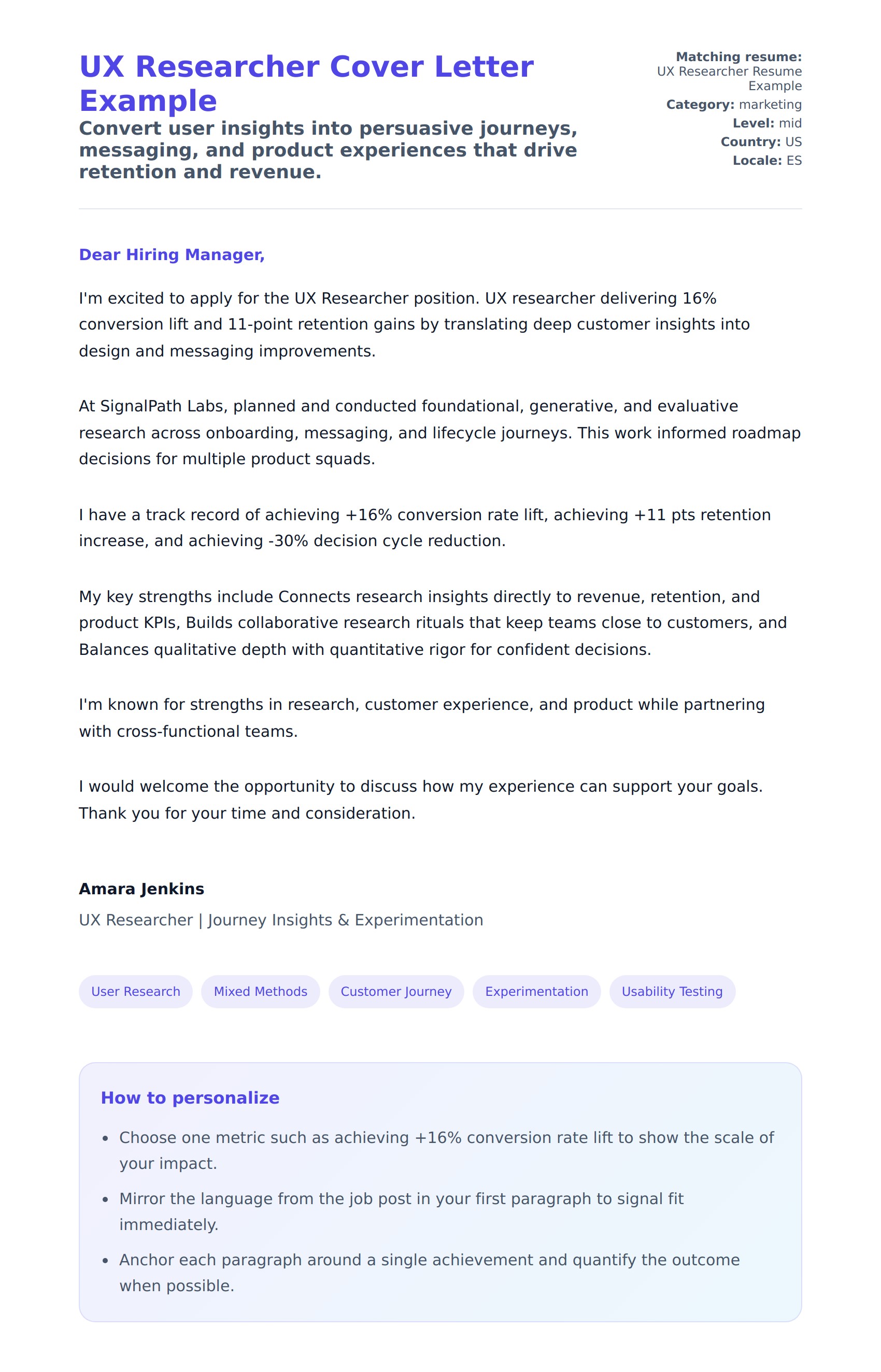
Task: Click the paragraph mentioning SignalPath Labs
Action: [439, 432]
